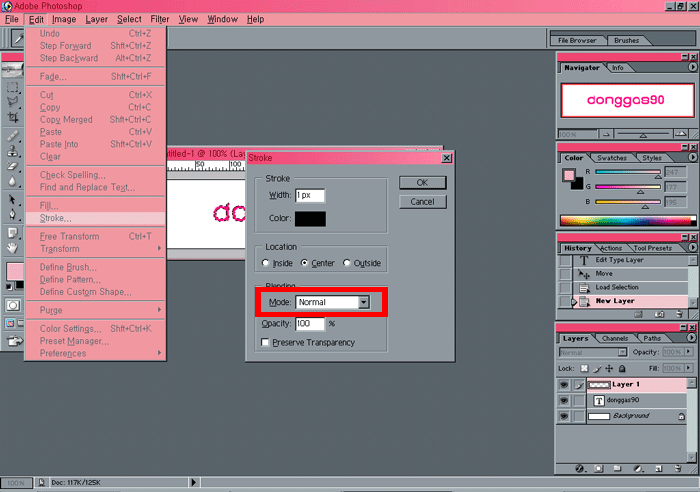The width and height of the screenshot is (700, 492).
Task: Choose Outside stroke location
Action: point(346,263)
